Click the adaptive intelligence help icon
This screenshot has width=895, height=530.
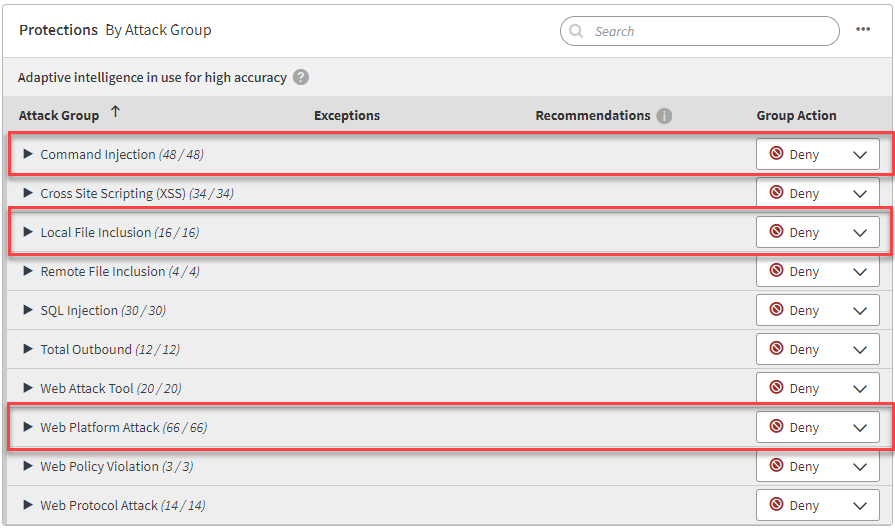tap(301, 77)
